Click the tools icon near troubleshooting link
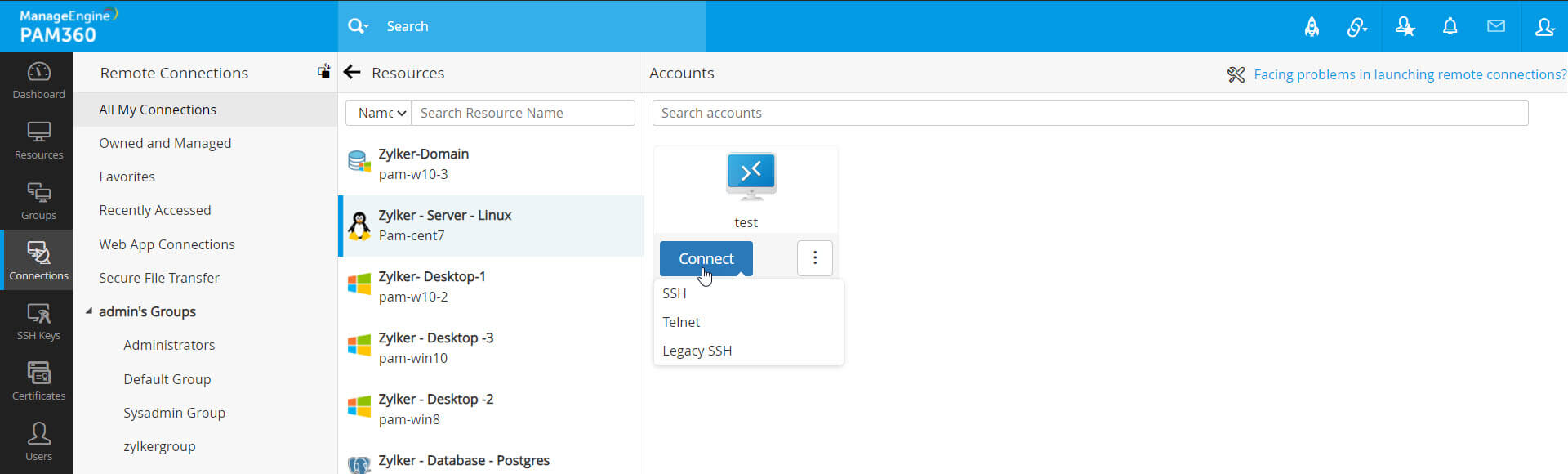Image resolution: width=1568 pixels, height=474 pixels. point(1236,75)
